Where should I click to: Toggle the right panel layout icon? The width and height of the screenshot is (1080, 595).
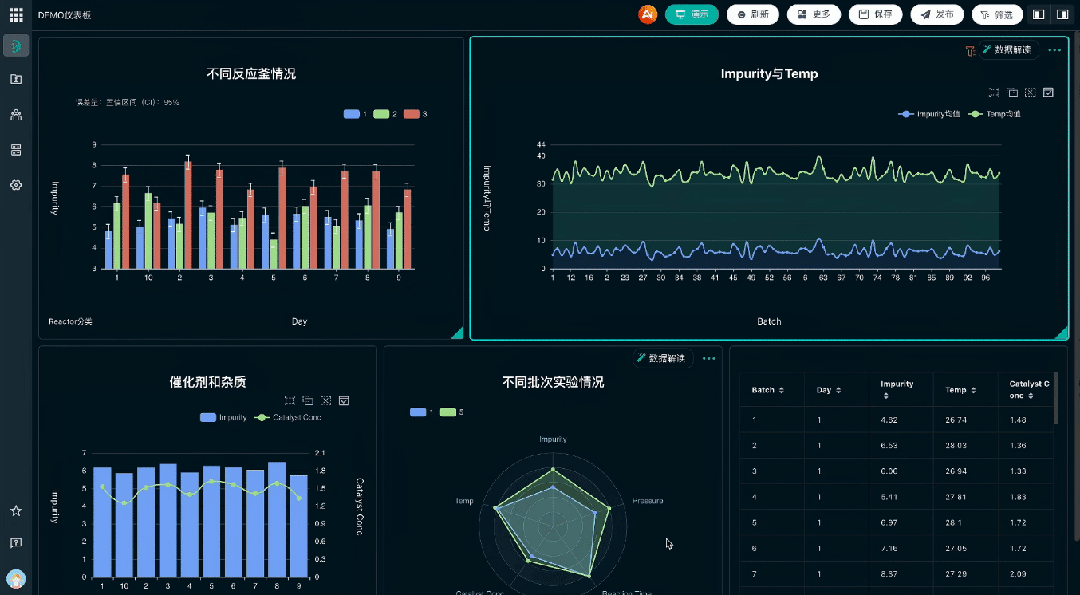(x=1062, y=14)
